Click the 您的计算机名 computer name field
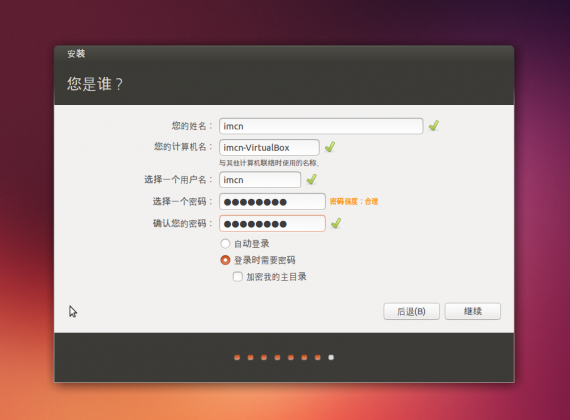570x420 pixels. coord(269,147)
